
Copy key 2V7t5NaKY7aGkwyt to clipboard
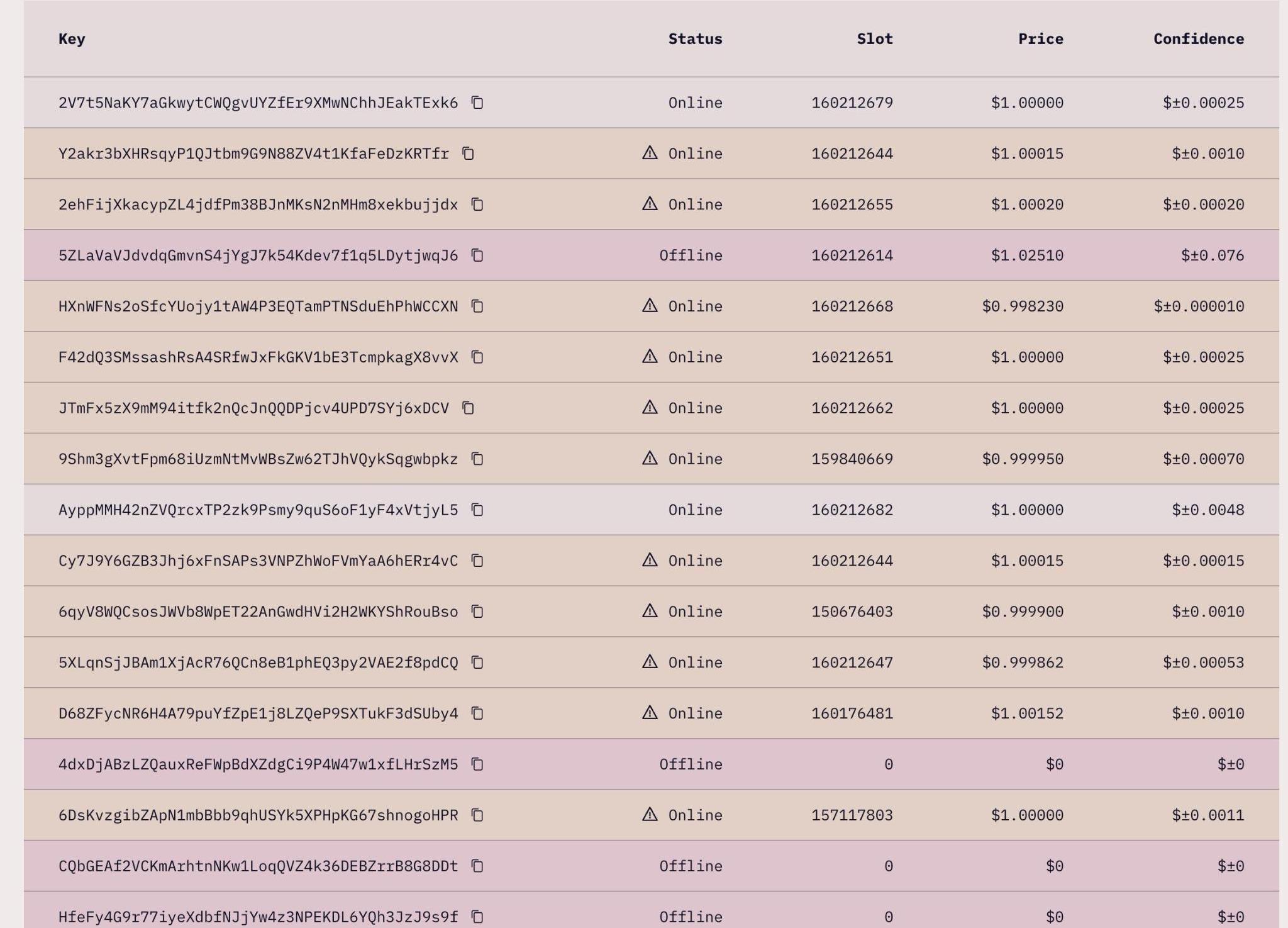pos(477,103)
